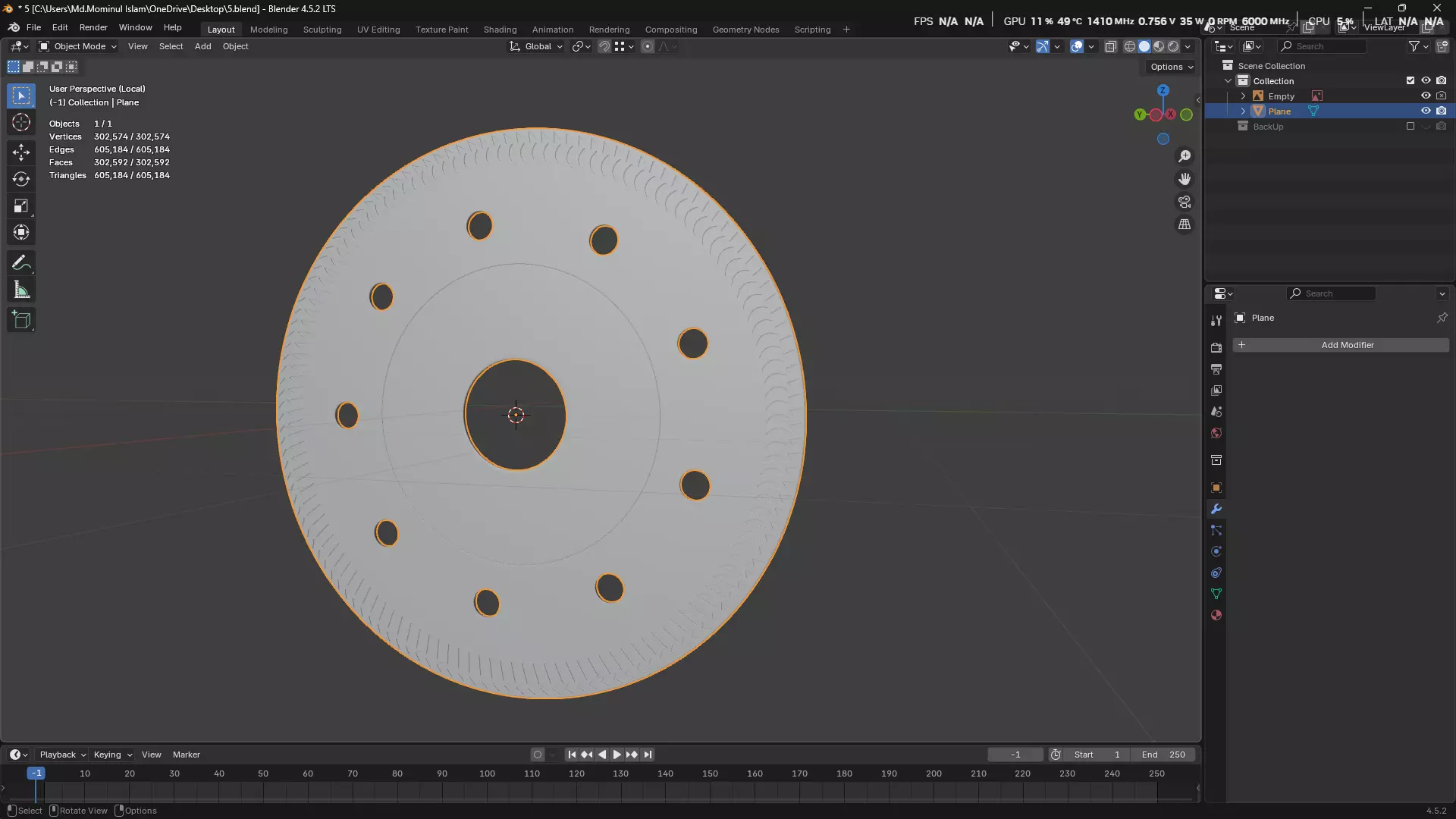Screen dimensions: 1456x819
Task: Open the Render properties tab
Action: 1216,347
